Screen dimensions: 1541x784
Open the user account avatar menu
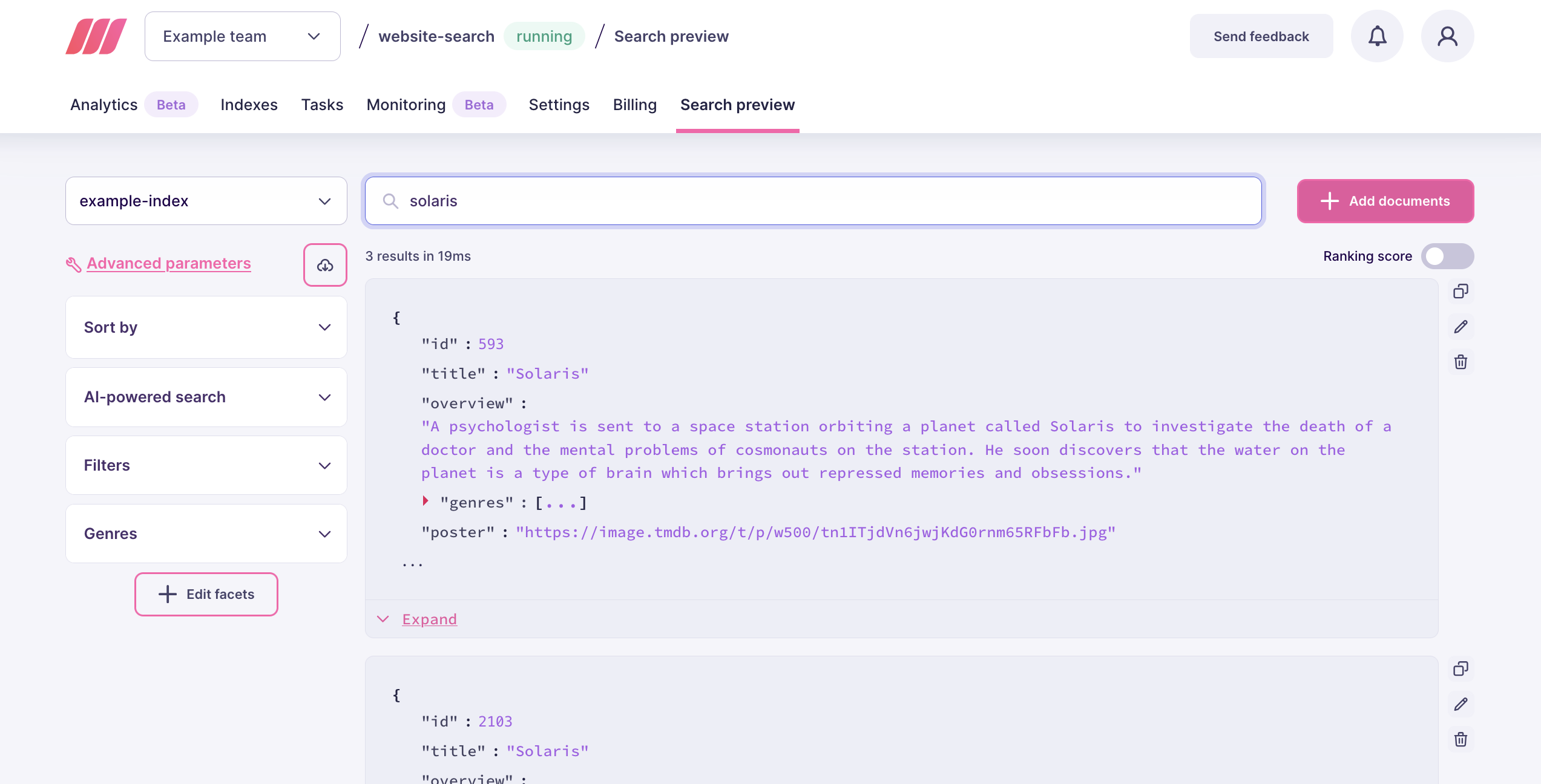[1447, 36]
